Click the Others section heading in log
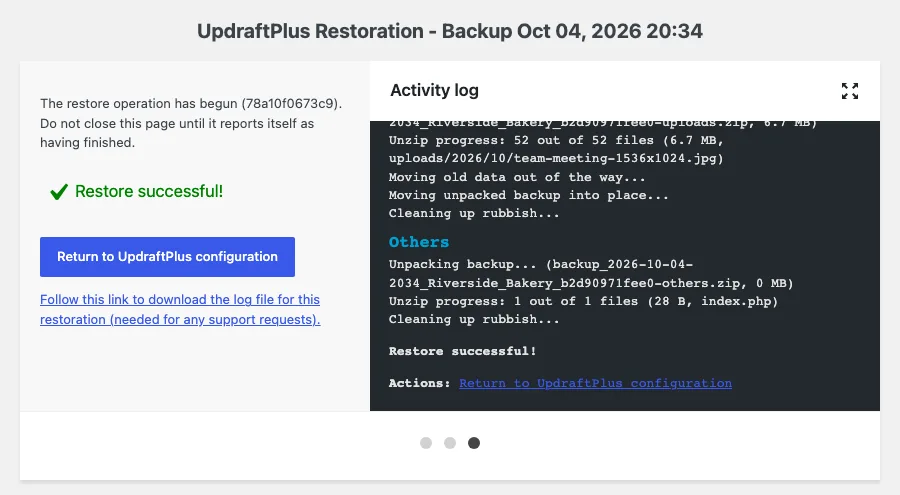 click(419, 242)
